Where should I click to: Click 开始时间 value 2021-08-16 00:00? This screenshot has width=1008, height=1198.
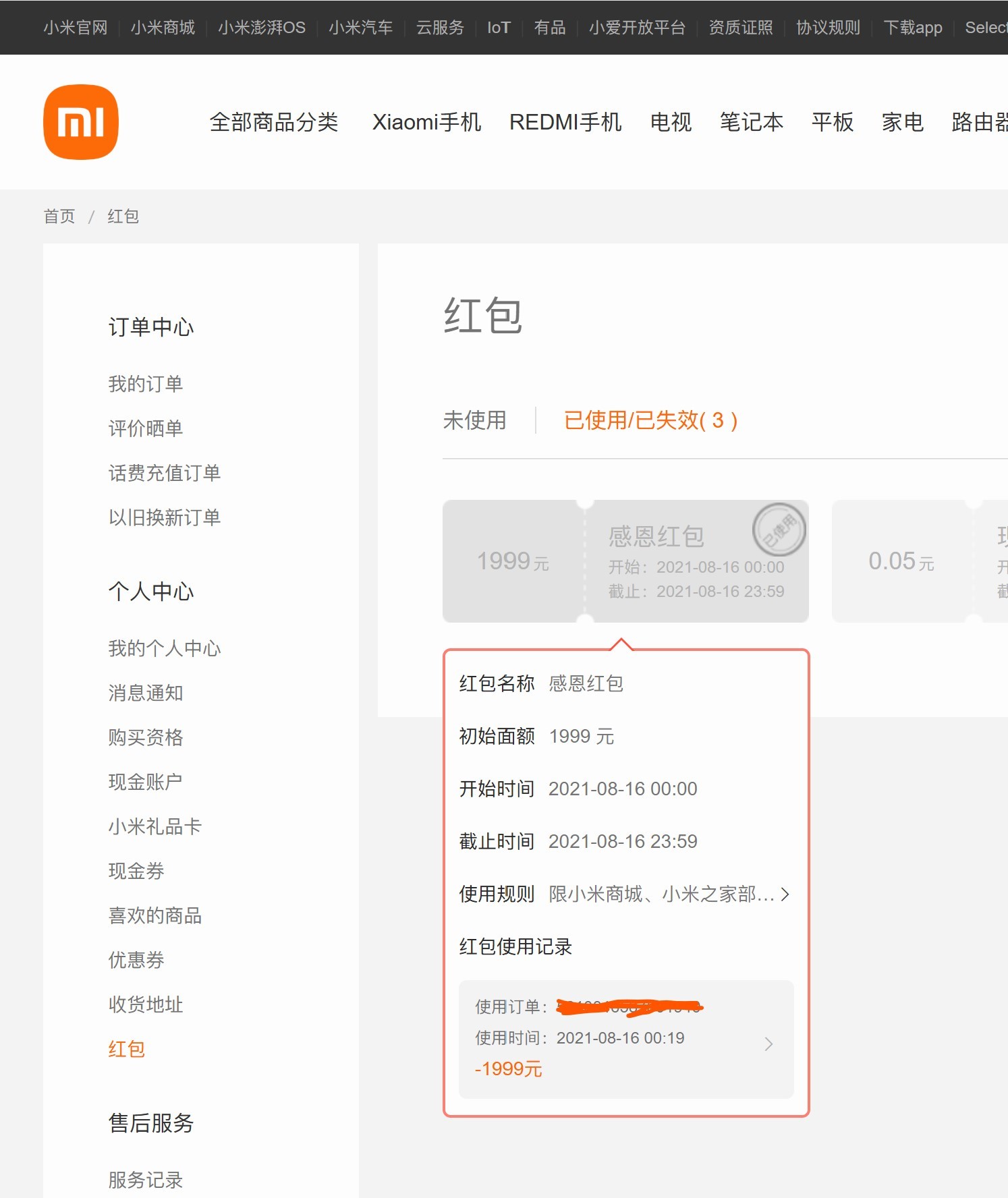pyautogui.click(x=623, y=789)
